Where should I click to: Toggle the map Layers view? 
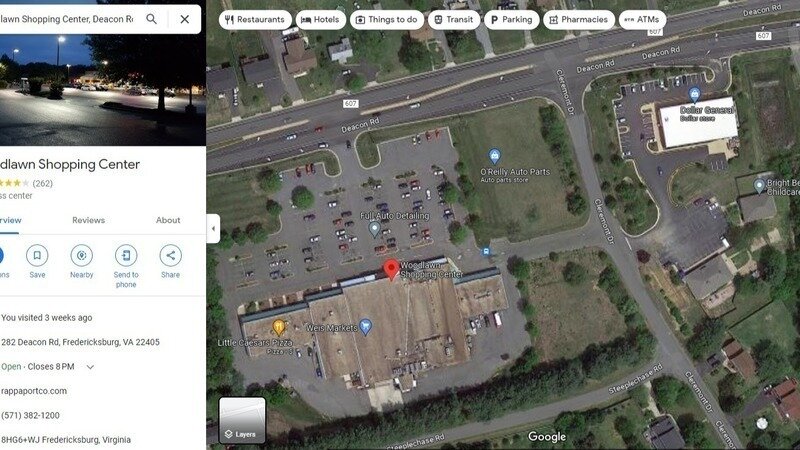[x=242, y=420]
